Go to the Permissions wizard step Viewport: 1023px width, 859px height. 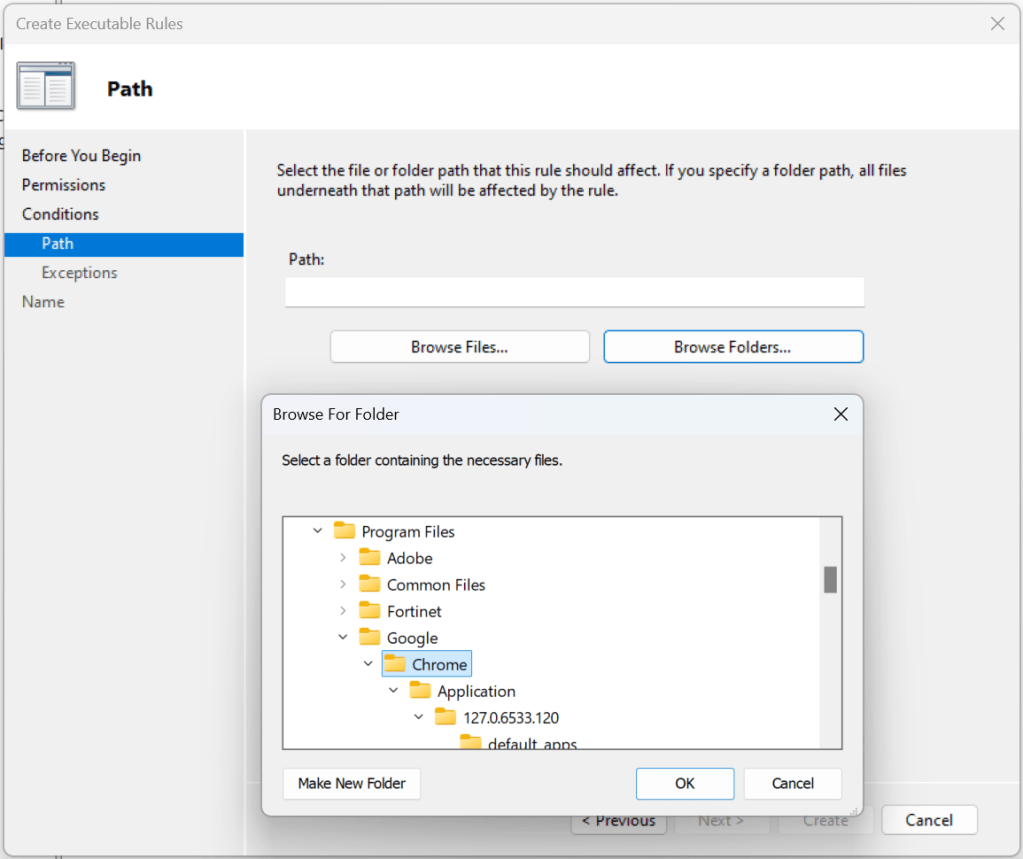pyautogui.click(x=64, y=185)
